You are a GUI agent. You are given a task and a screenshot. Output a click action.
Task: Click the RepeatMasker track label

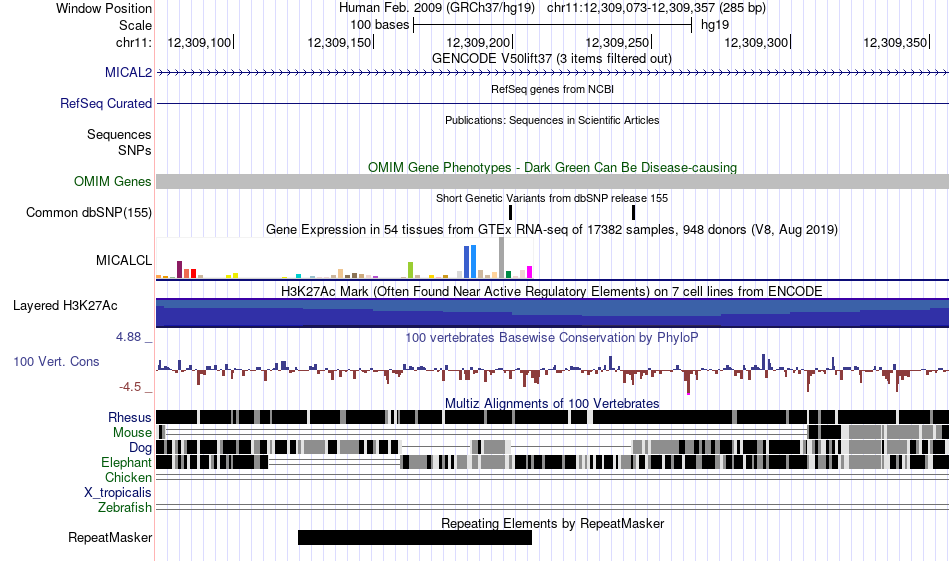click(110, 537)
